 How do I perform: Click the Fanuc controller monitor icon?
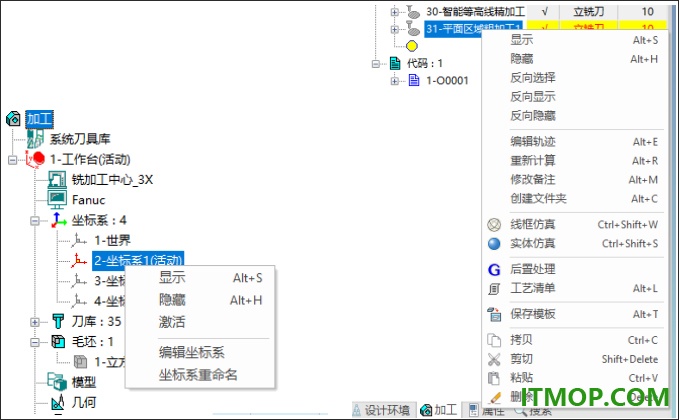[x=57, y=200]
